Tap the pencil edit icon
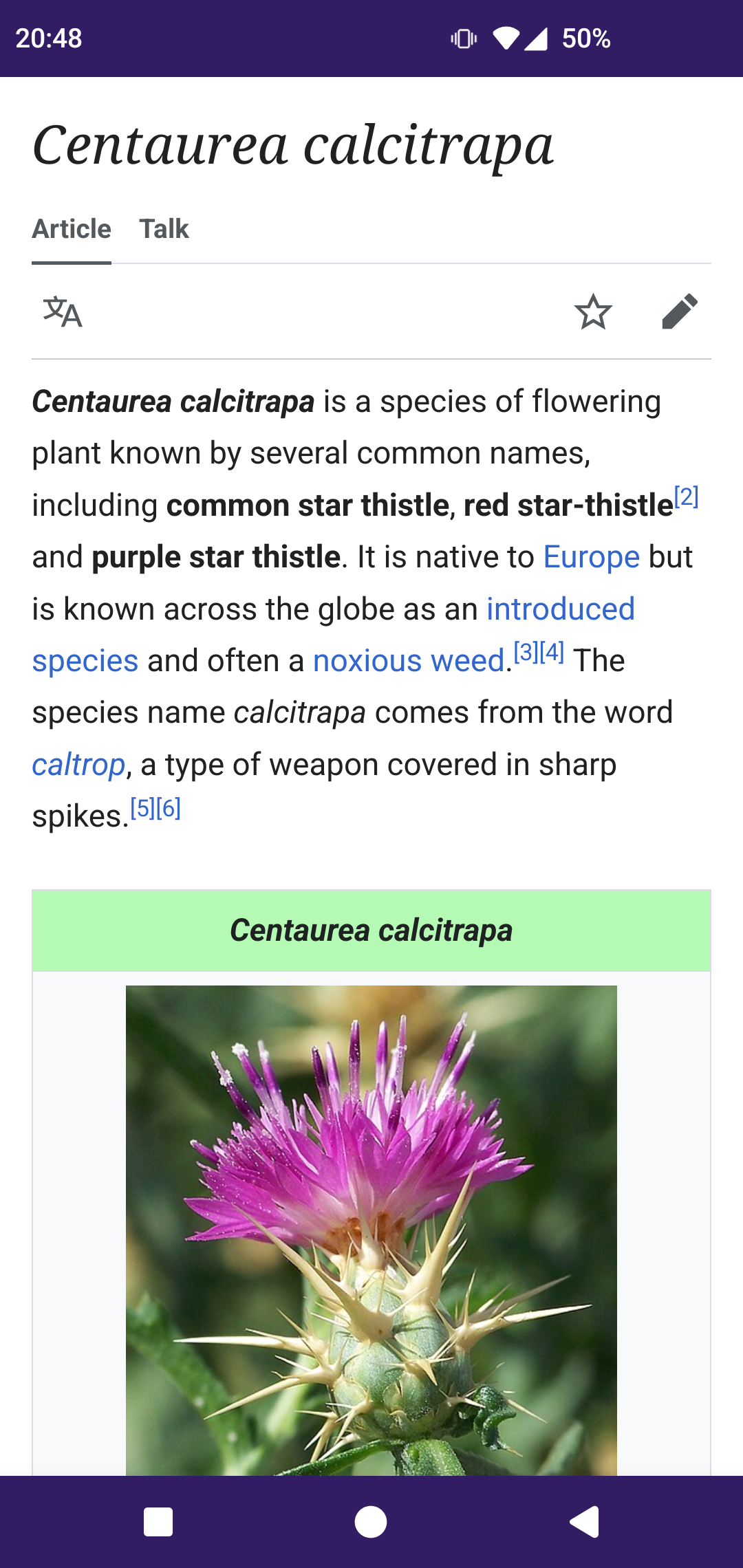743x1568 pixels. [x=680, y=312]
